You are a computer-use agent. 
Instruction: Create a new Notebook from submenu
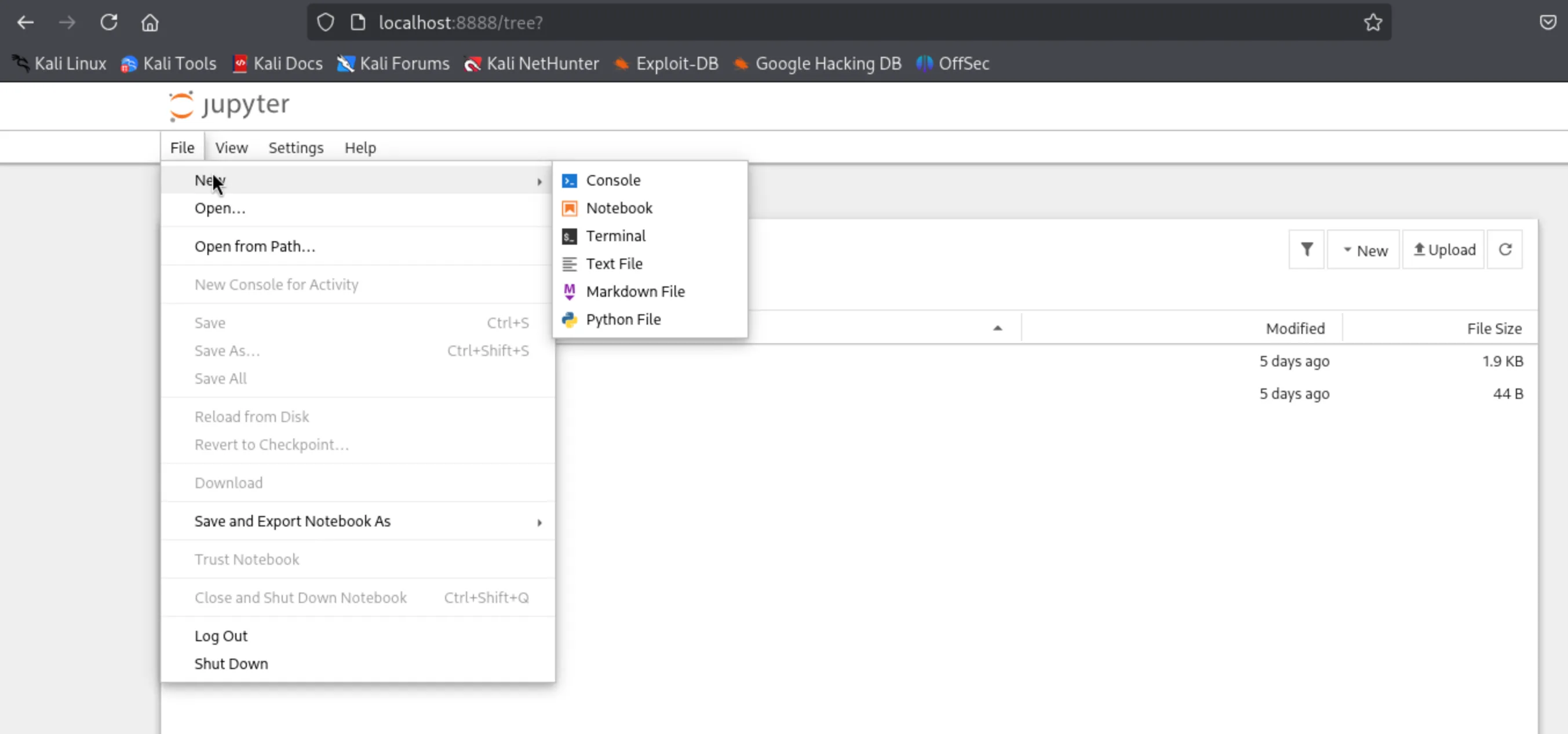618,208
